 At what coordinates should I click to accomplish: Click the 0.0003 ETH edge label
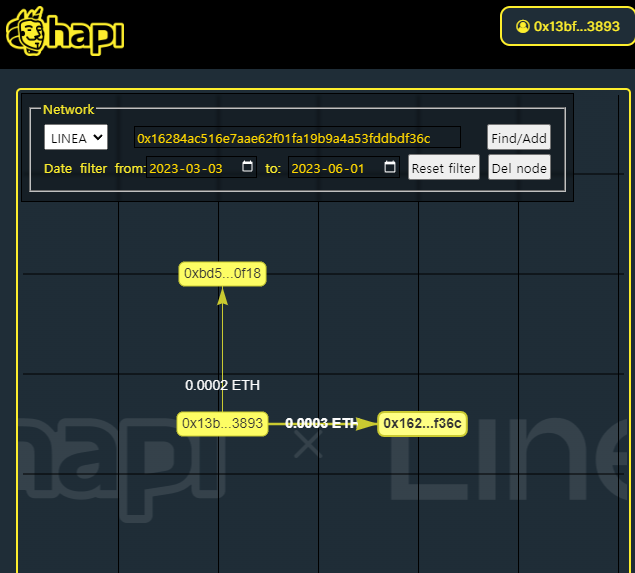pos(322,423)
